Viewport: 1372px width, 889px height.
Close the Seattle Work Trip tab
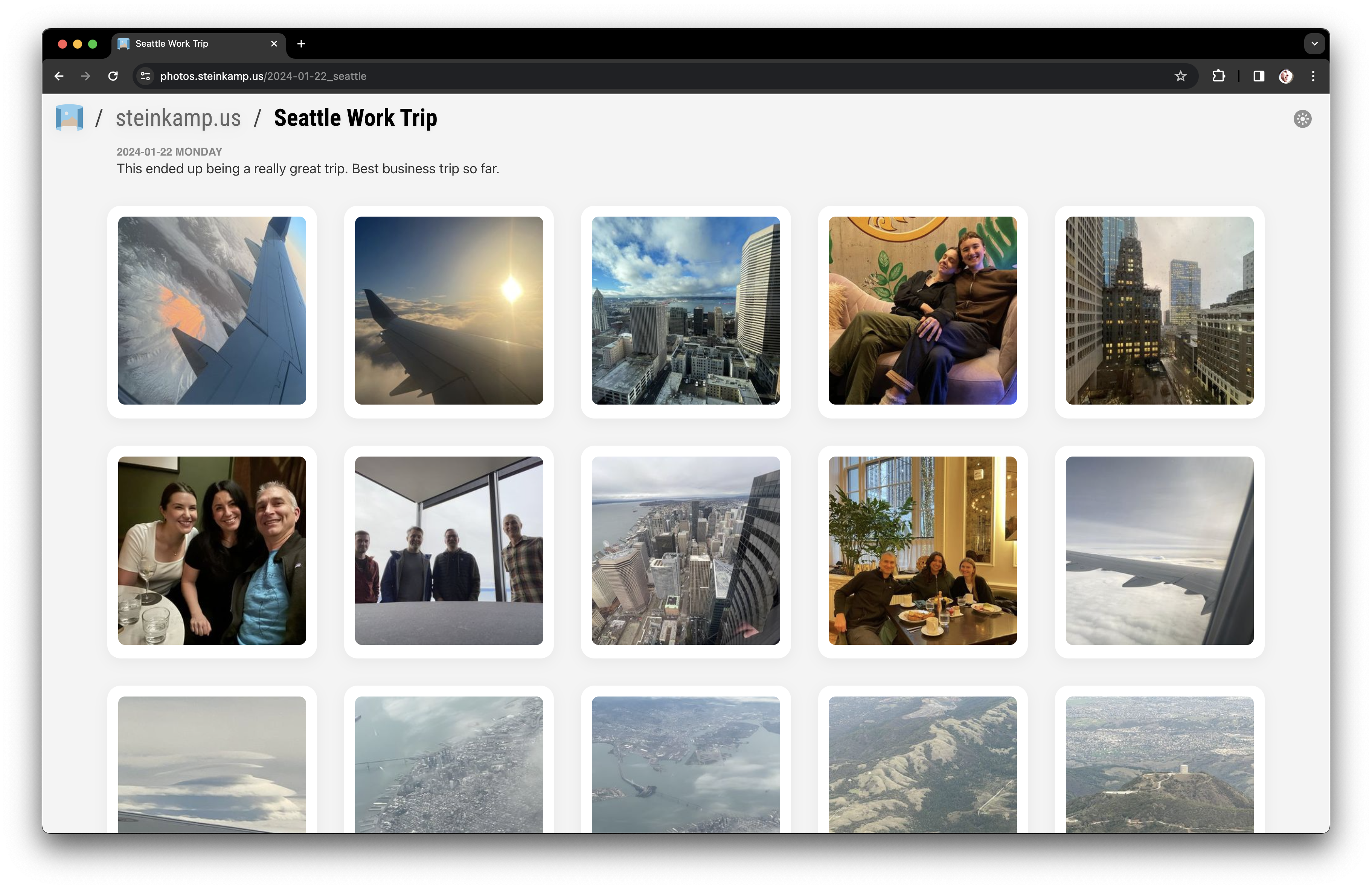tap(274, 44)
